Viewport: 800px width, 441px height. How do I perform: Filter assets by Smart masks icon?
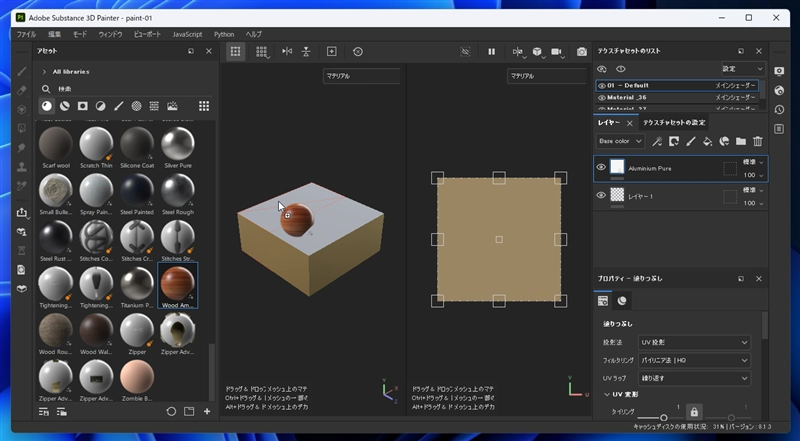tap(83, 106)
